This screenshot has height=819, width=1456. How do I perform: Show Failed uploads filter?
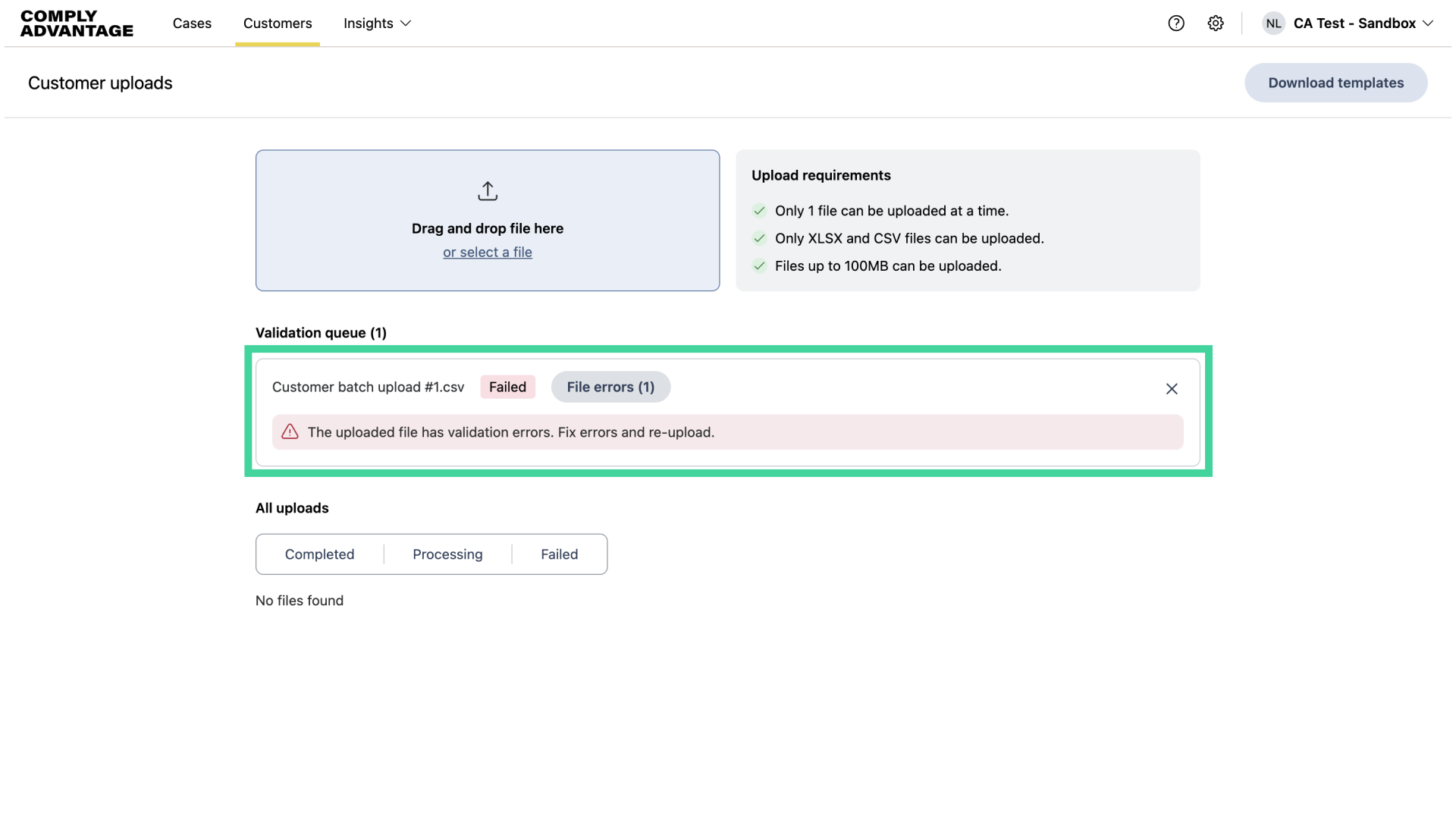coord(559,554)
